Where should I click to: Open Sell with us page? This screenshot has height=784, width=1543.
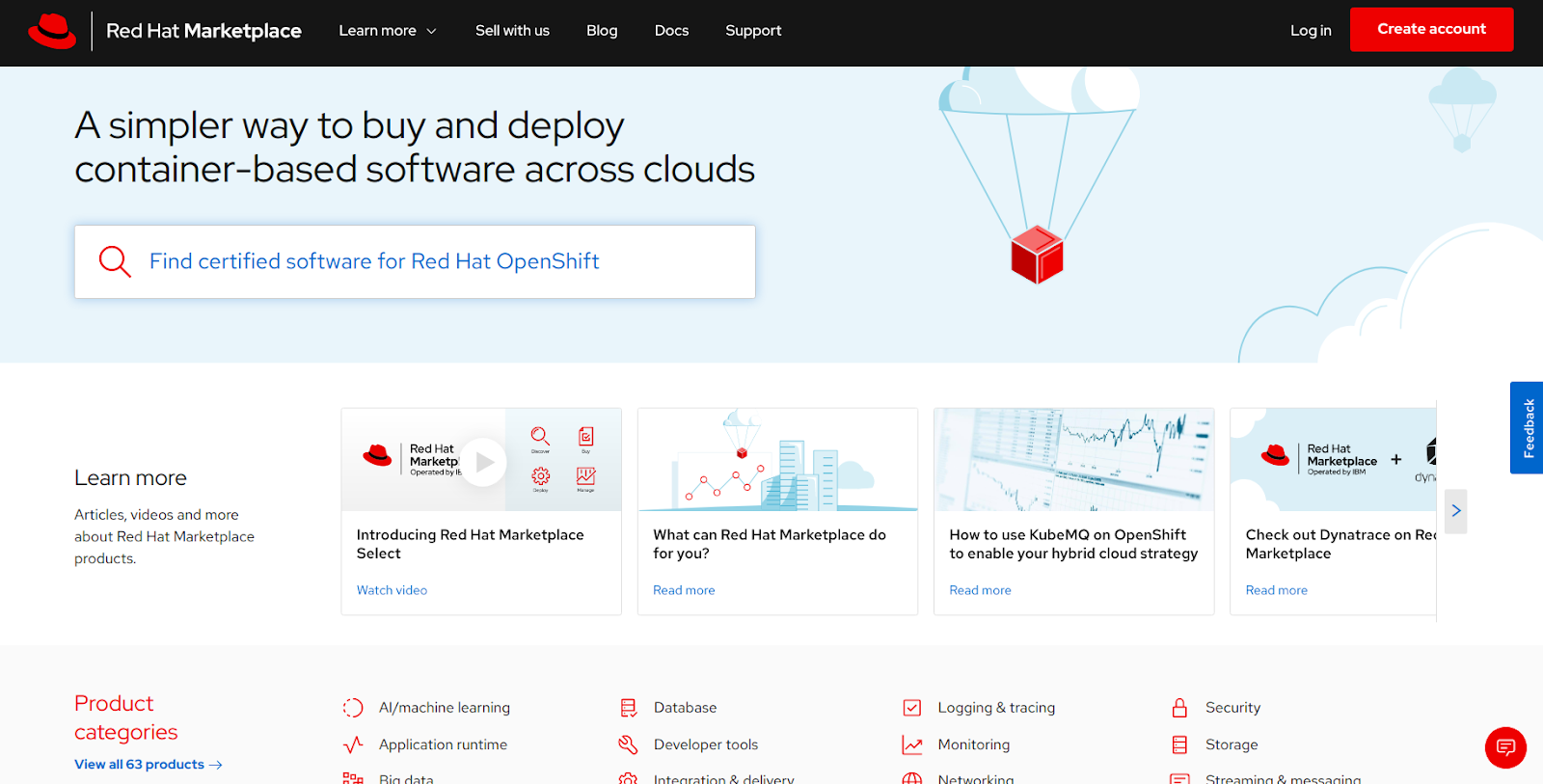coord(512,31)
